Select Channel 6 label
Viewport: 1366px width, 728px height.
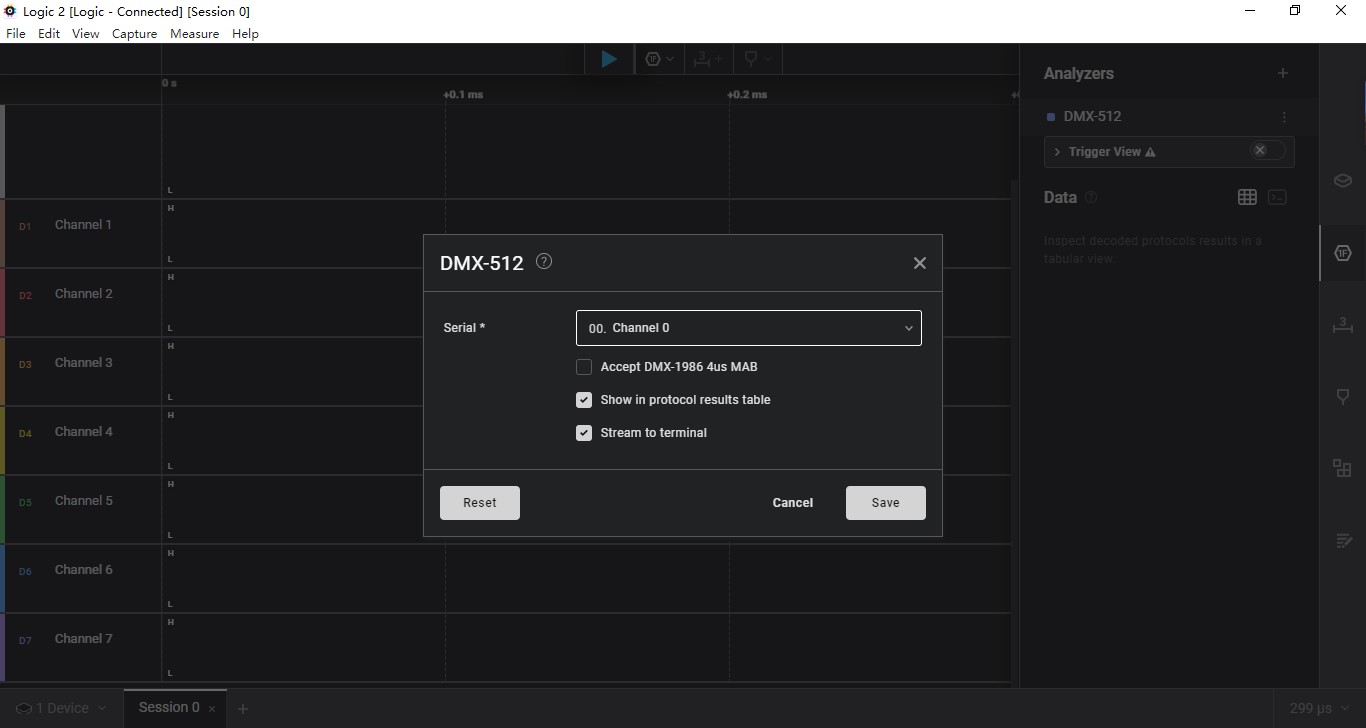83,570
